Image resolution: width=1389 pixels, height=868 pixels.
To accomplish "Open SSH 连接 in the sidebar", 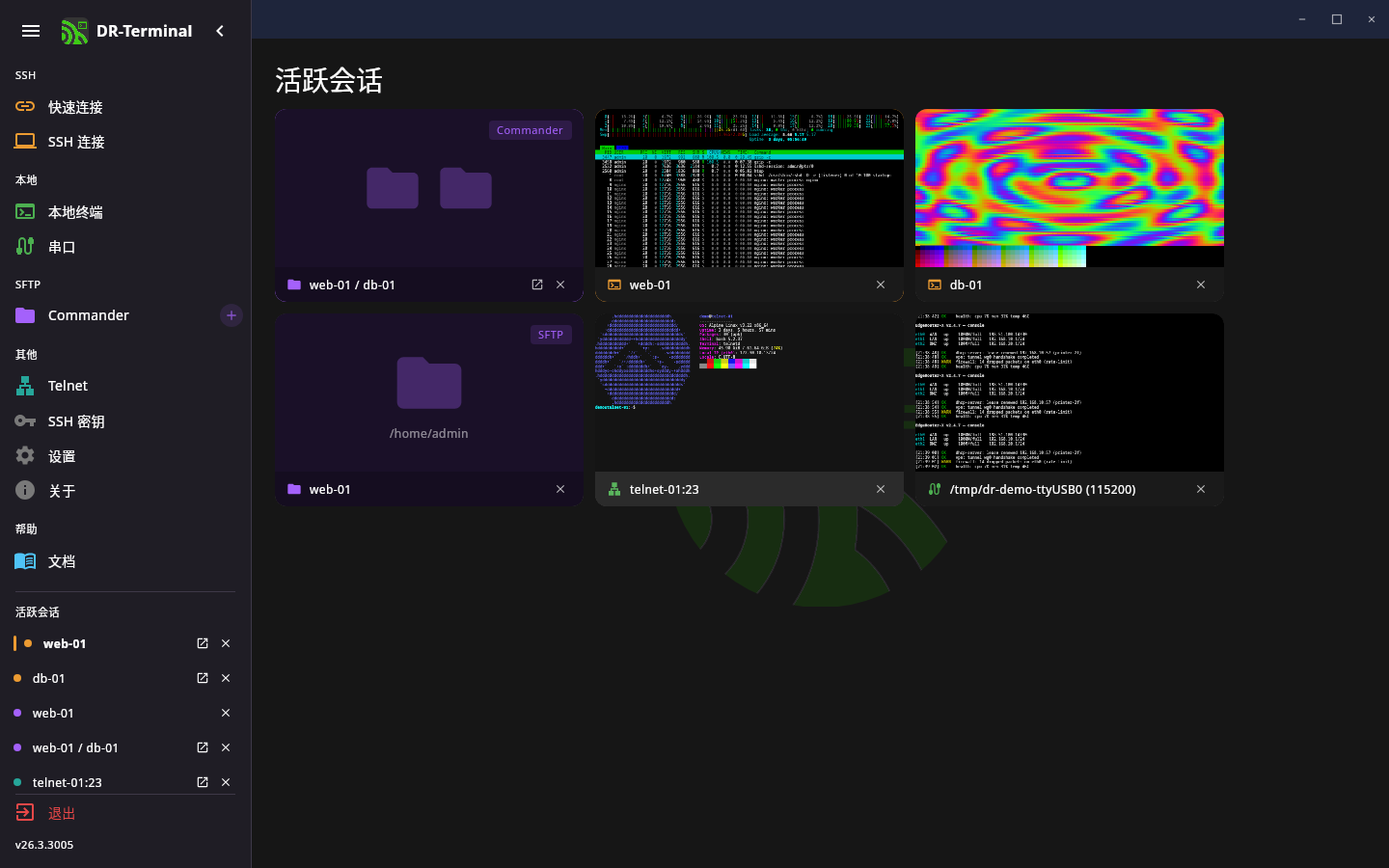I will coord(125,142).
